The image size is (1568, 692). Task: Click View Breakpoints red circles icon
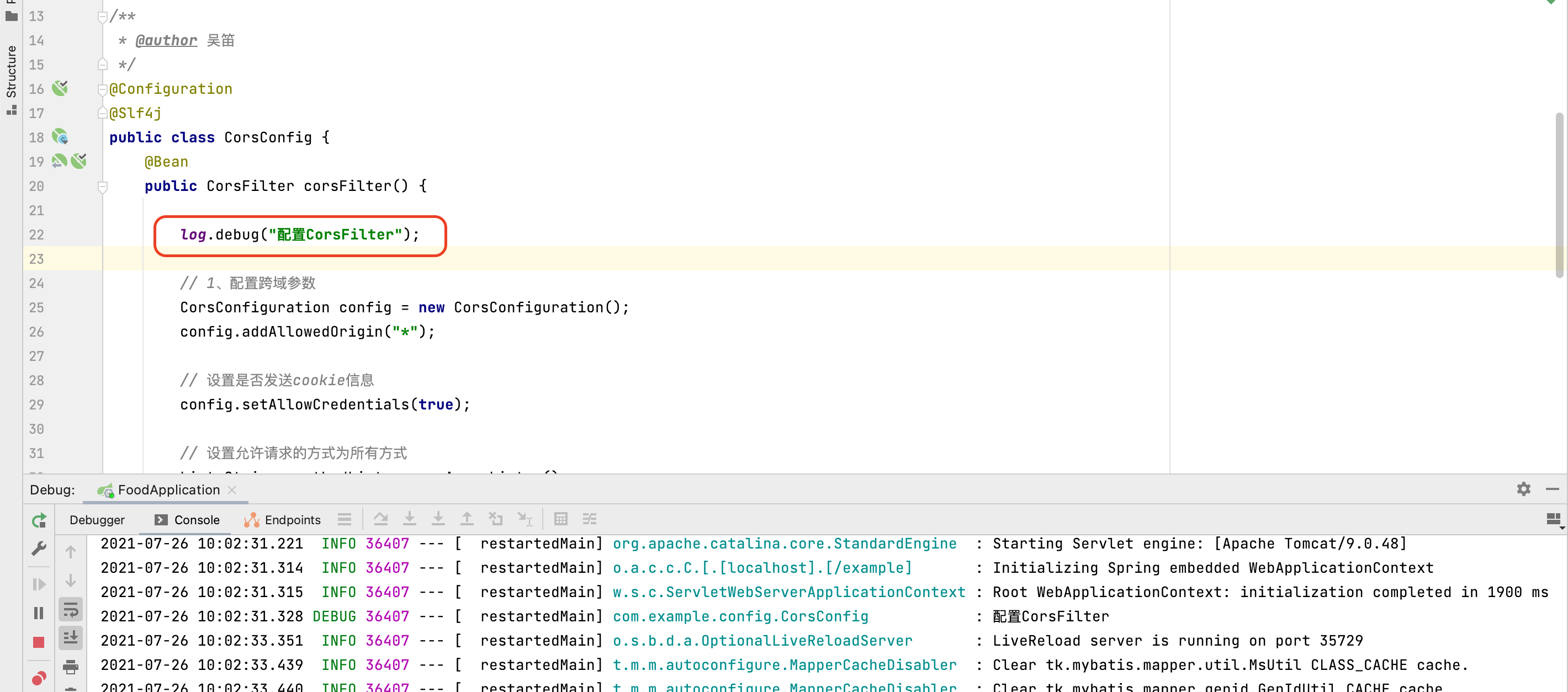point(38,678)
